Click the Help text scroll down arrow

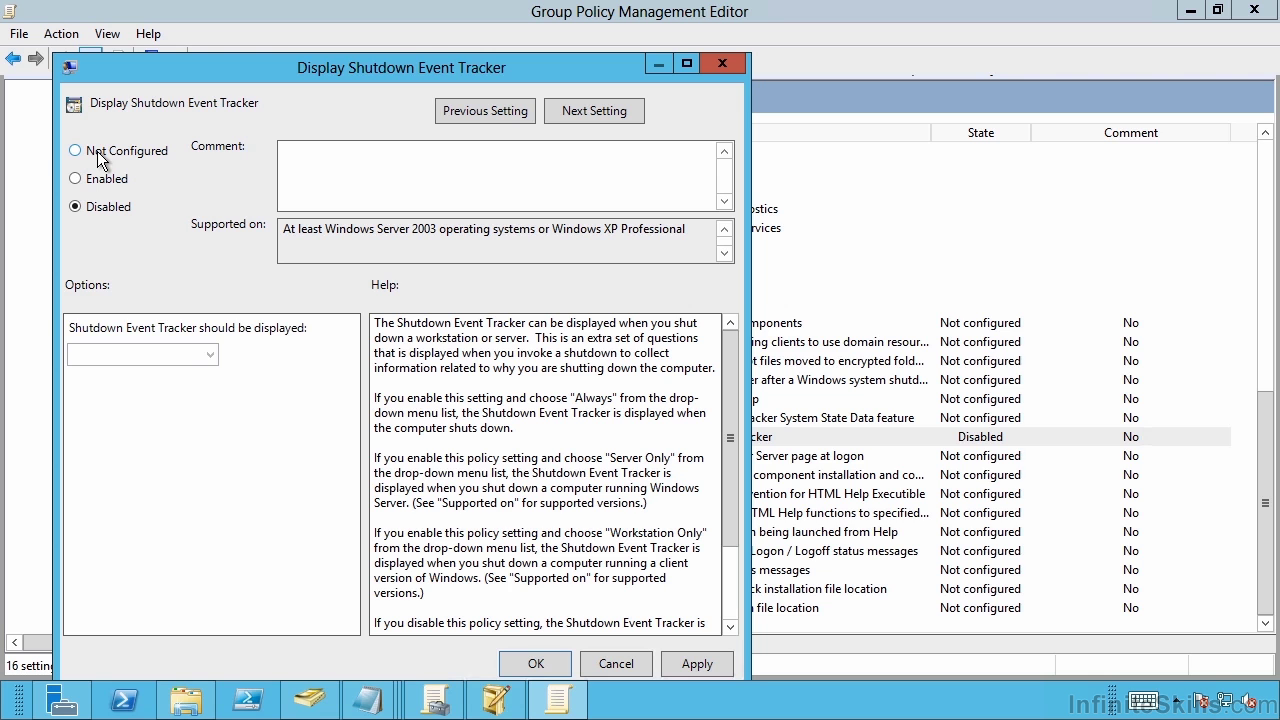[x=730, y=627]
